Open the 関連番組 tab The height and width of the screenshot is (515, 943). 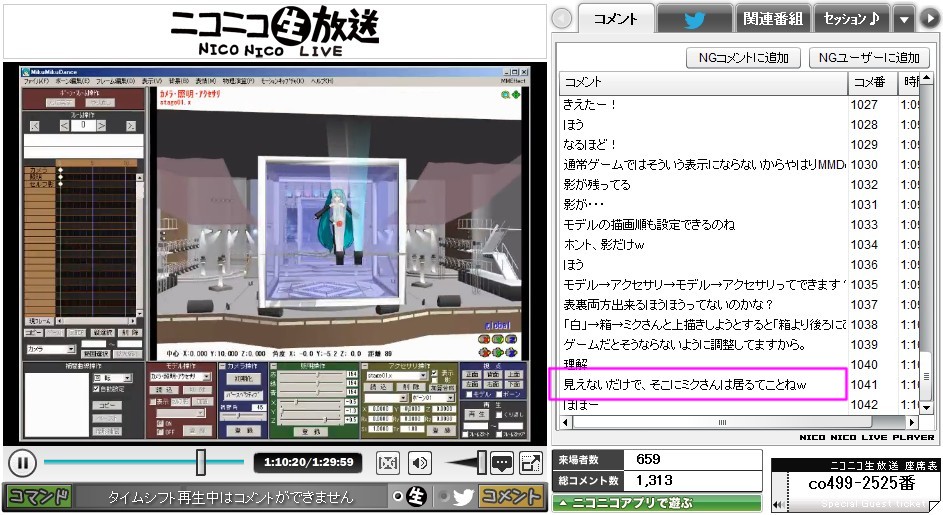pos(773,20)
